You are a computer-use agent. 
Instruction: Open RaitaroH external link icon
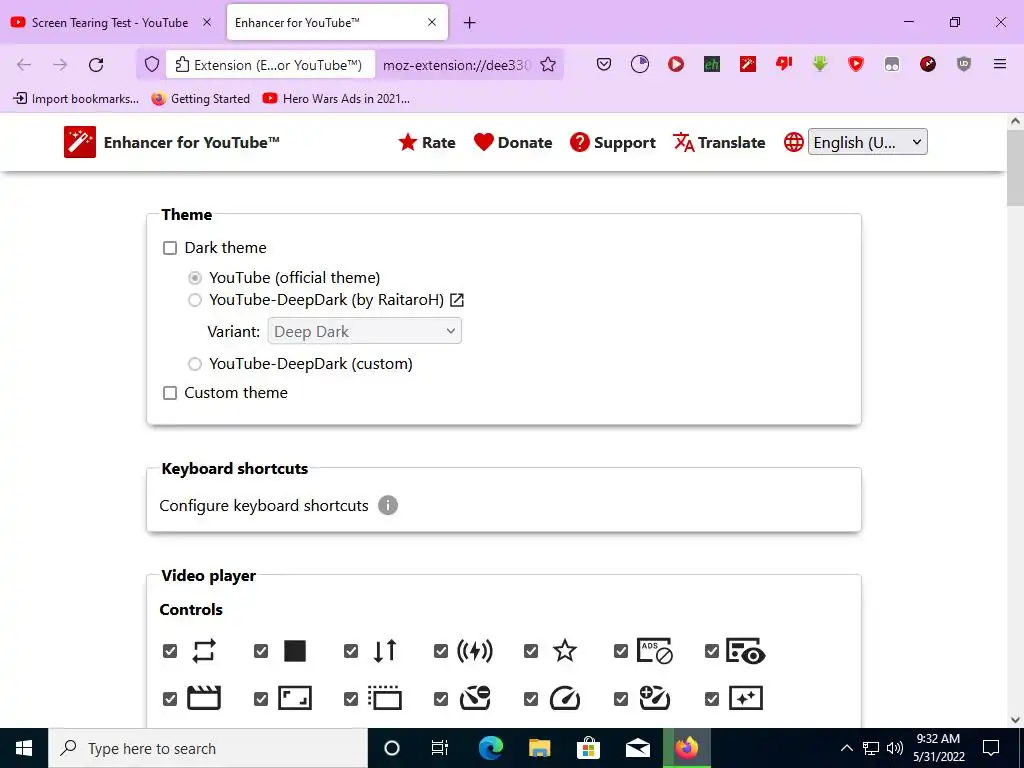tap(457, 300)
